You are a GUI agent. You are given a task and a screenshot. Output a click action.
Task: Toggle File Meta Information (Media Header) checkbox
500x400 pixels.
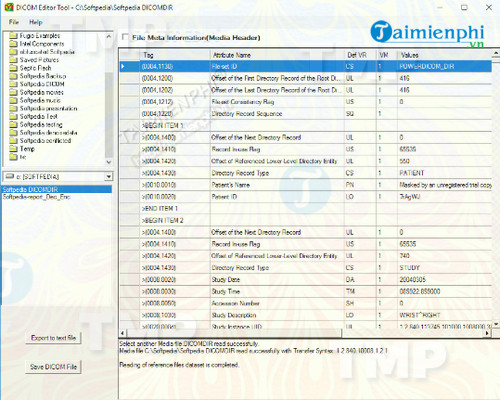[x=125, y=37]
